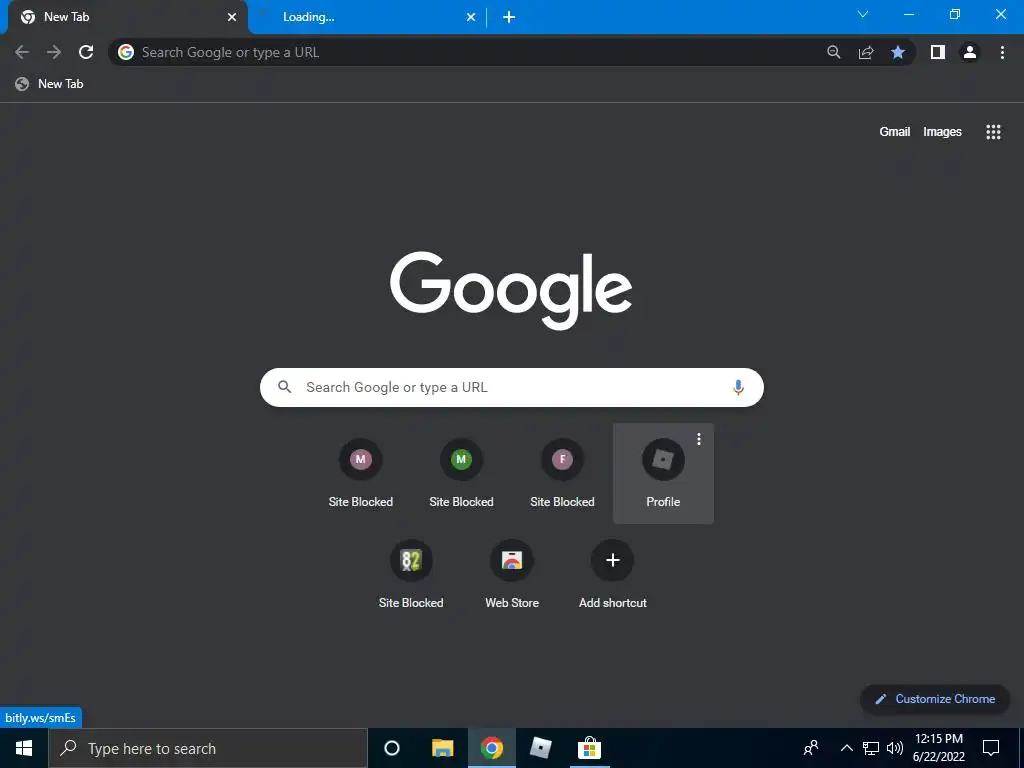
Task: Click the Google search box on the page
Action: (x=511, y=387)
